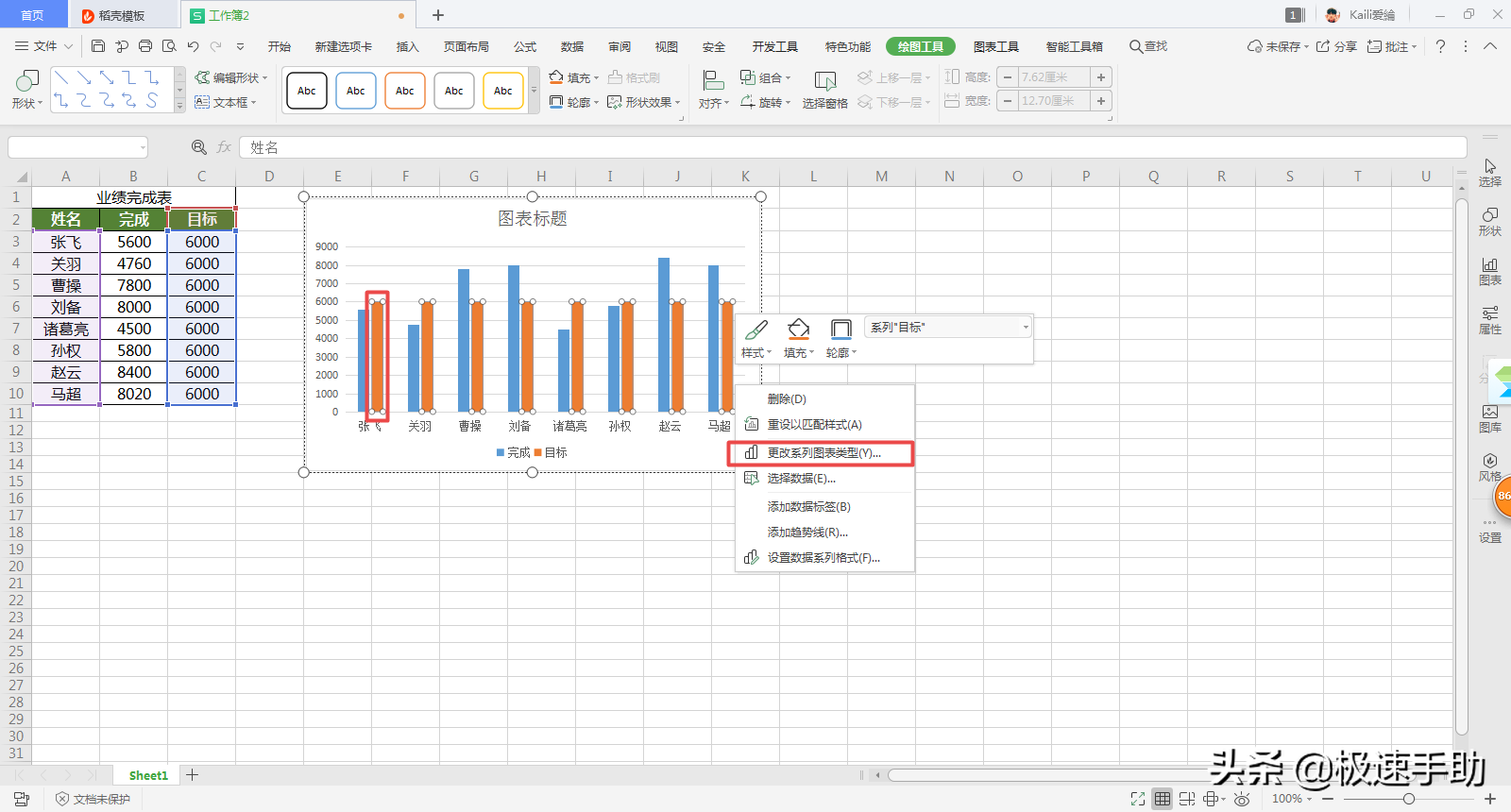This screenshot has height=812, width=1511.
Task: Apply the orange outlined Abc shape style
Action: [x=405, y=91]
